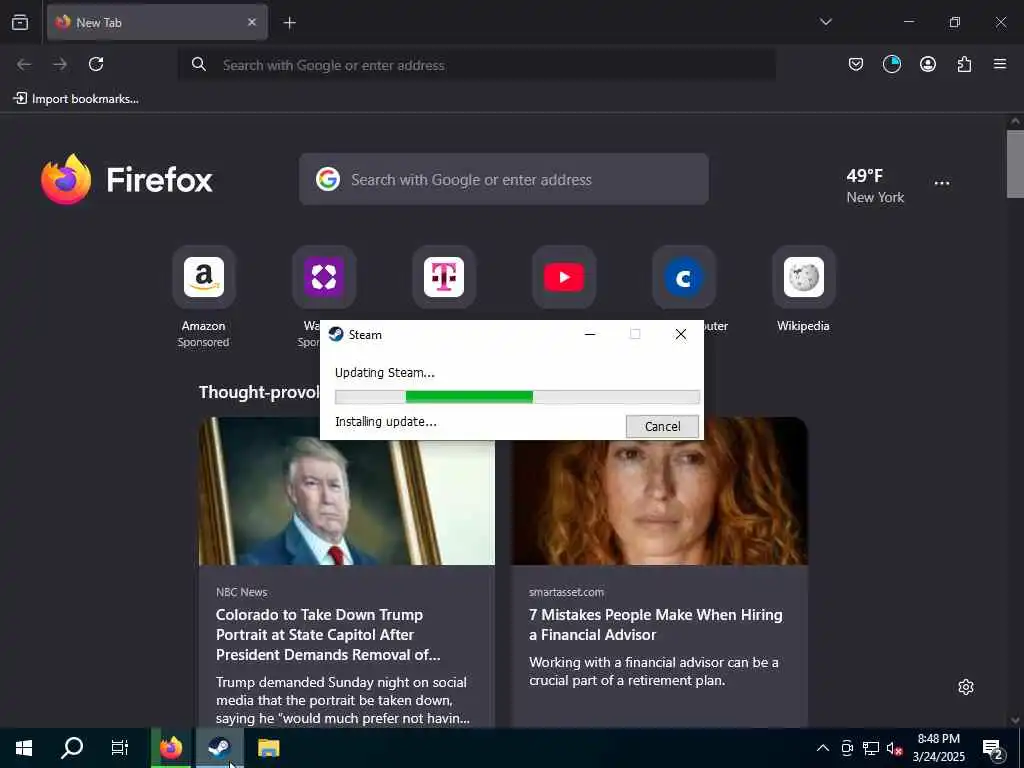Close the Steam updater dialog
The image size is (1024, 768).
click(680, 334)
